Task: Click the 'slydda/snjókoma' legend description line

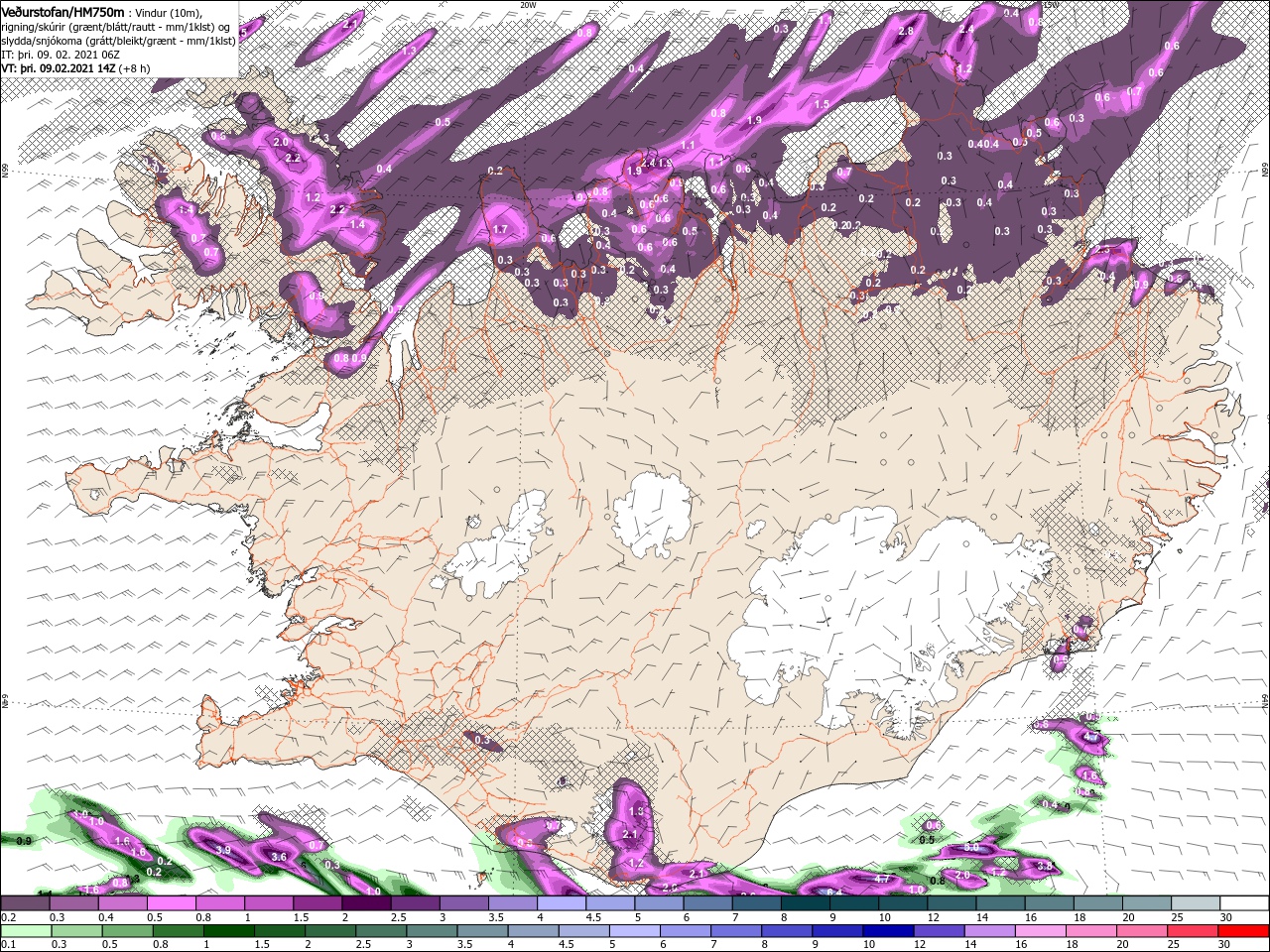Action: (x=118, y=40)
